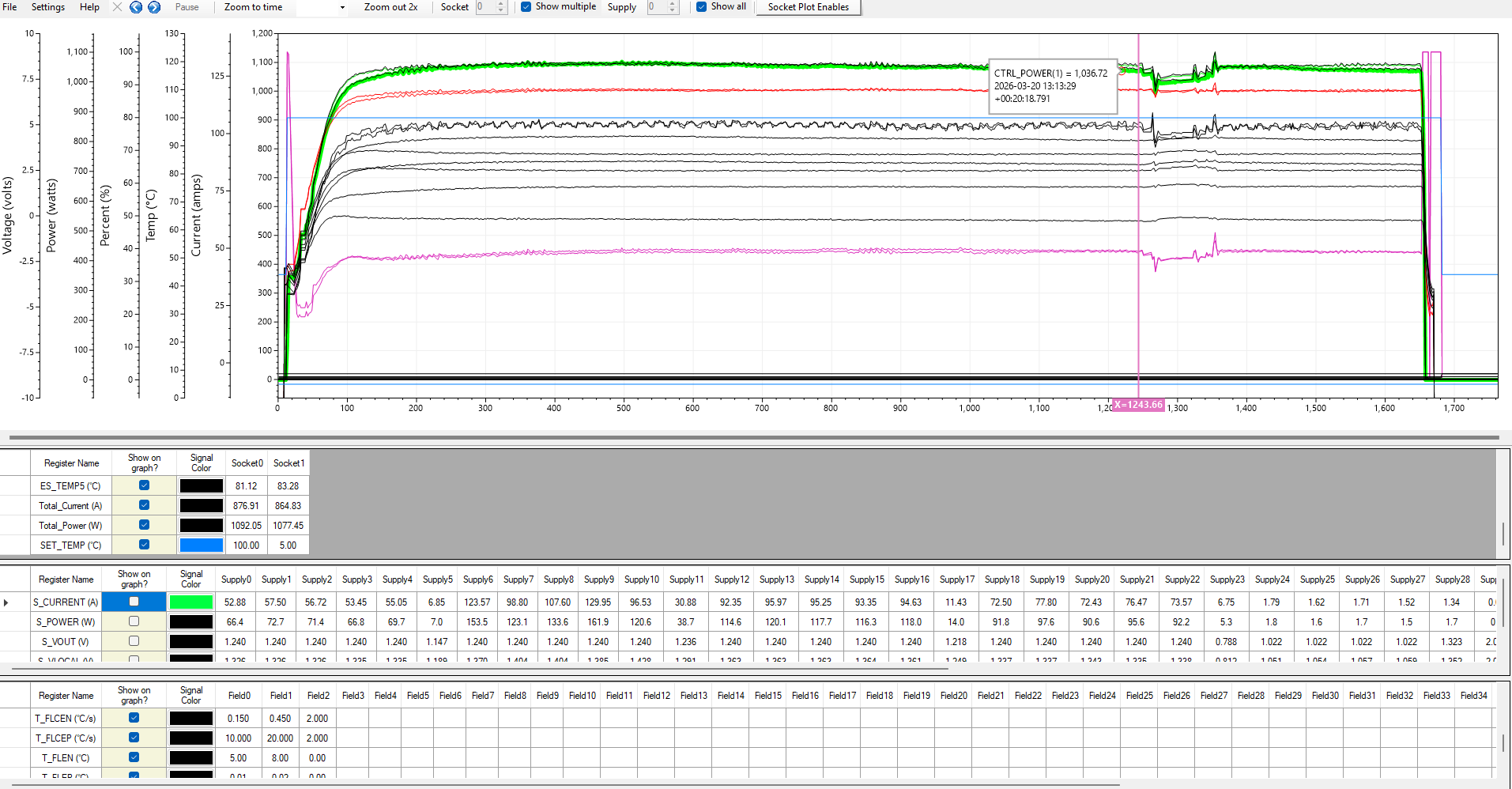The height and width of the screenshot is (789, 1512).
Task: Toggle the Show multiple checkbox
Action: pos(526,7)
